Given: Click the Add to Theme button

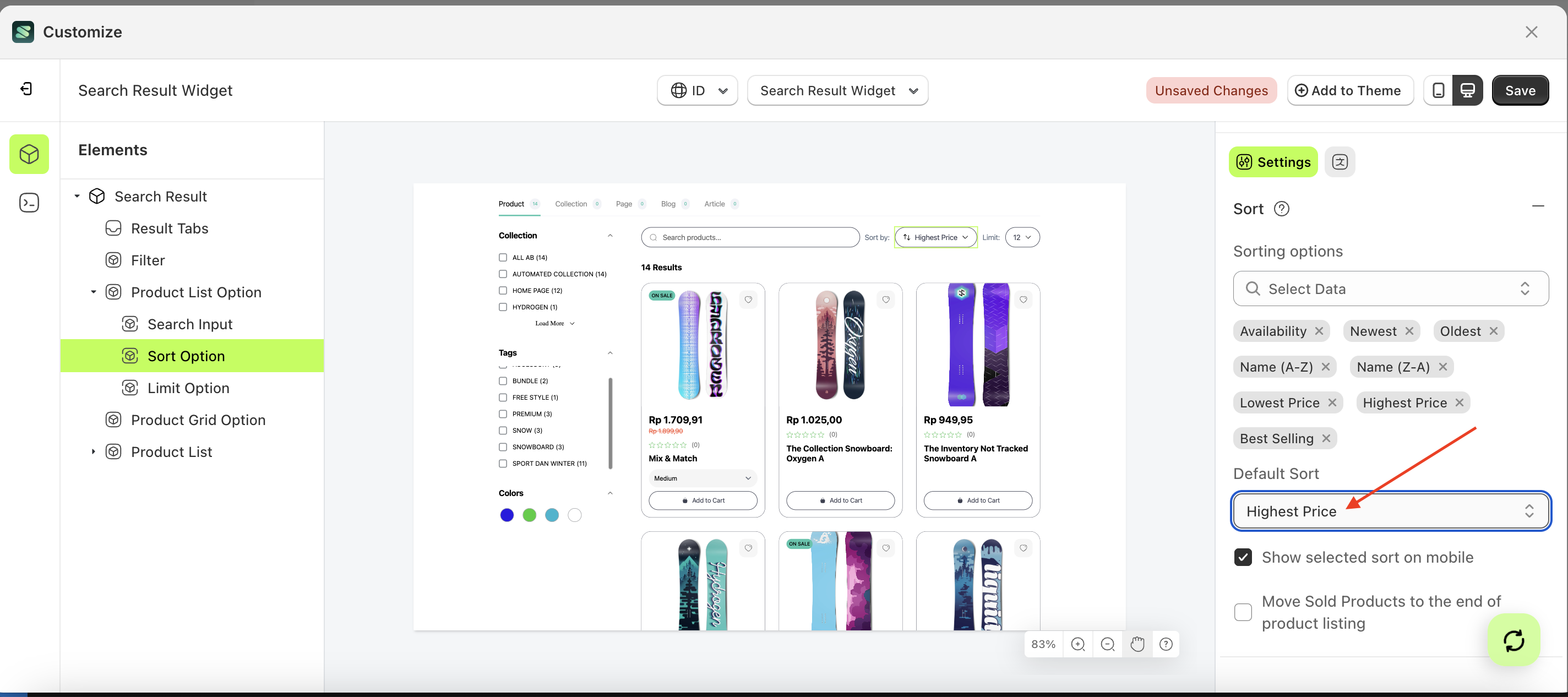Looking at the screenshot, I should (x=1349, y=91).
